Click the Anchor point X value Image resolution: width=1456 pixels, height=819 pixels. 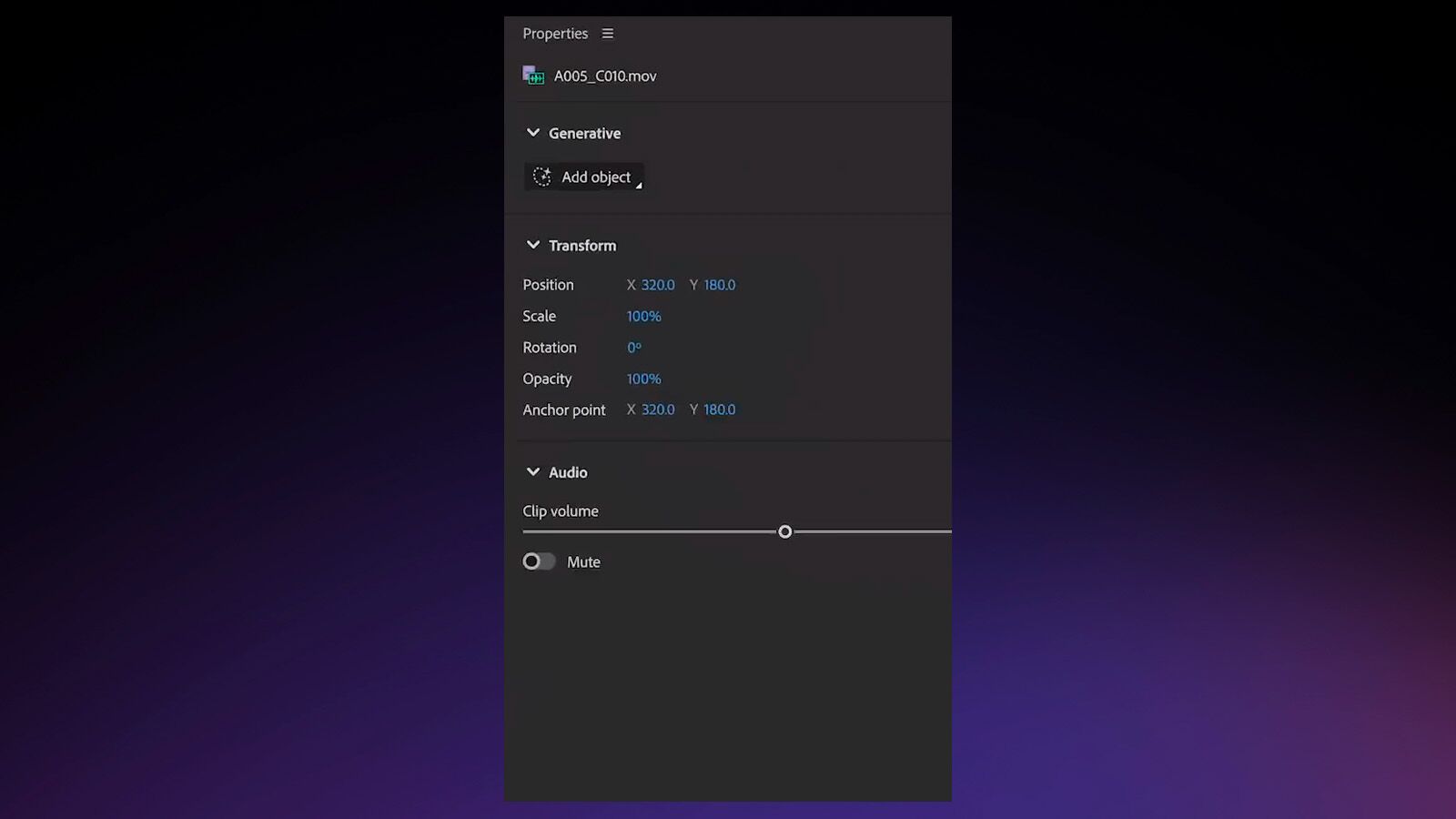tap(657, 409)
